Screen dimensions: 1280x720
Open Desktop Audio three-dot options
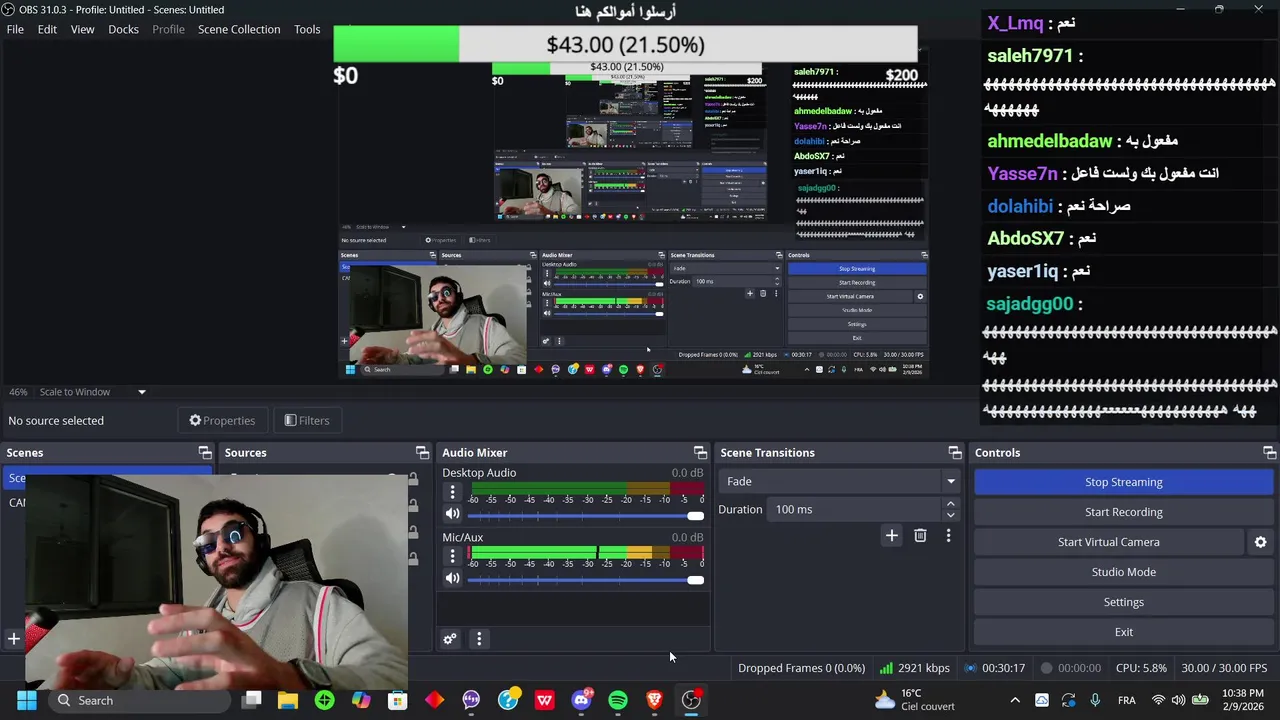[x=452, y=492]
